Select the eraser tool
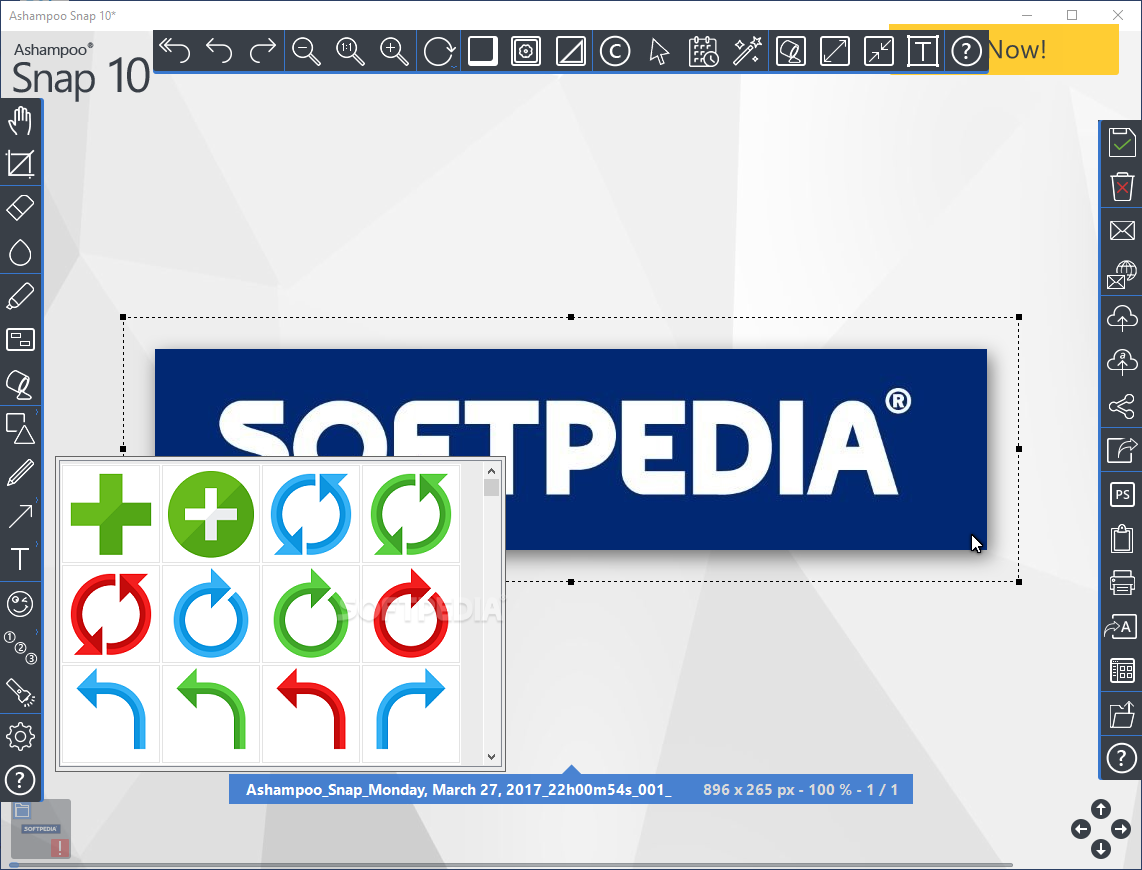The image size is (1142, 870). (20, 207)
